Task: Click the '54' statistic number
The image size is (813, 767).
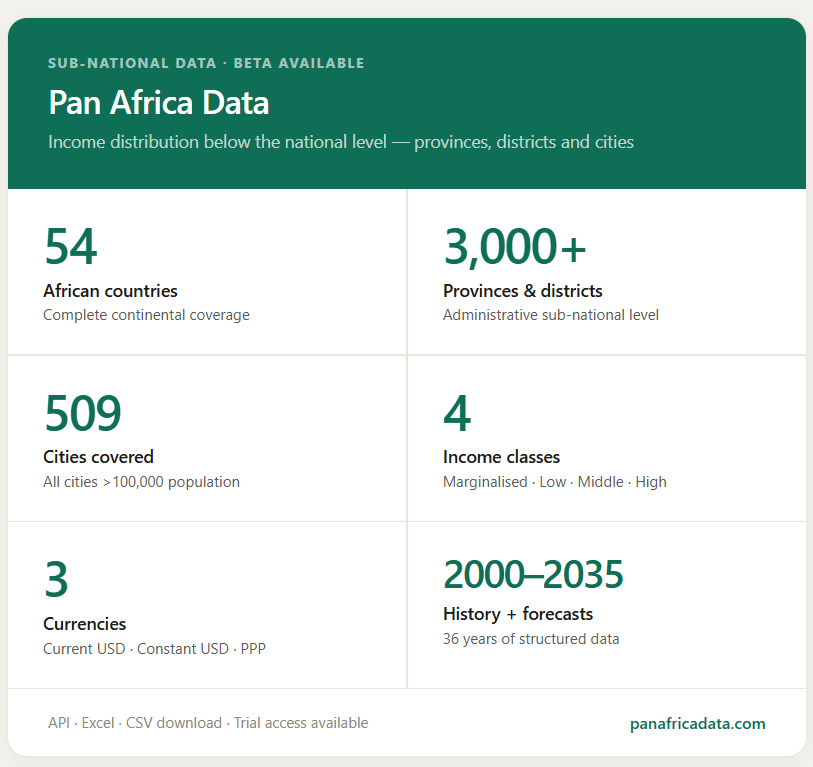Action: coord(71,247)
